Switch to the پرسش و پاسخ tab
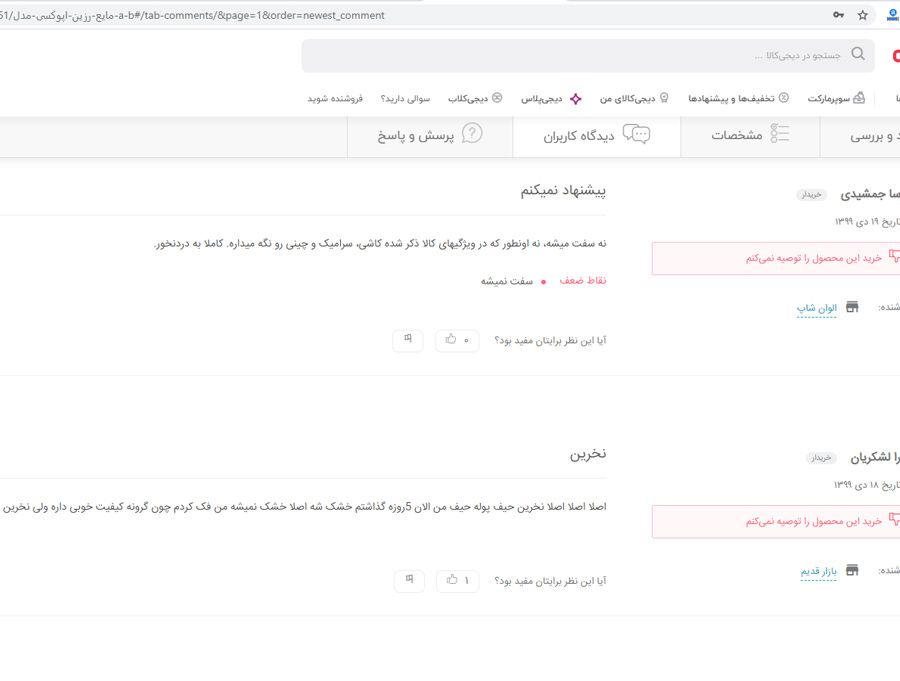Screen dimensions: 900x681 (x=430, y=136)
